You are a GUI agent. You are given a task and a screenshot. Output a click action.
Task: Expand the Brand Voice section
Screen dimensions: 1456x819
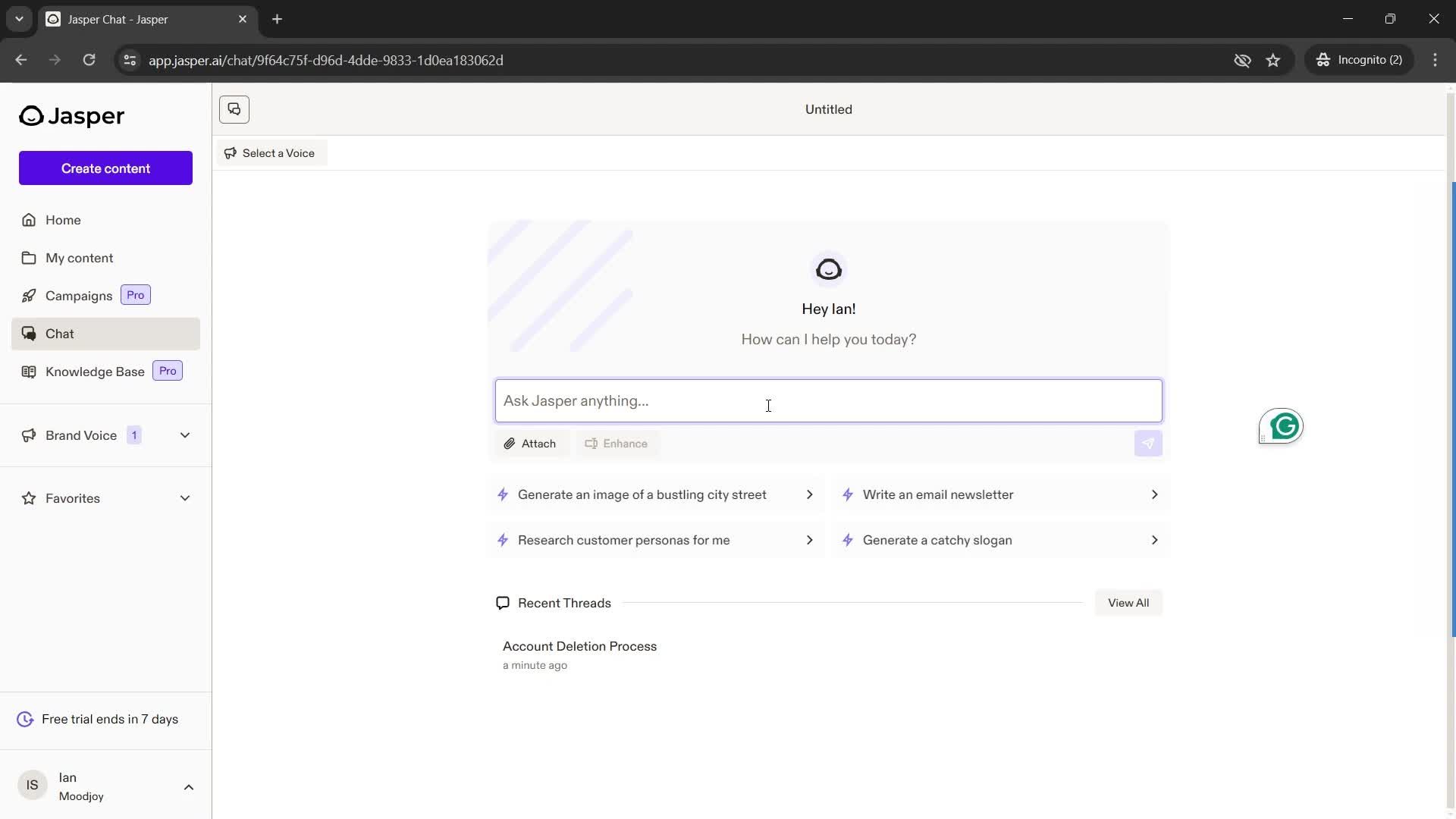tap(185, 434)
